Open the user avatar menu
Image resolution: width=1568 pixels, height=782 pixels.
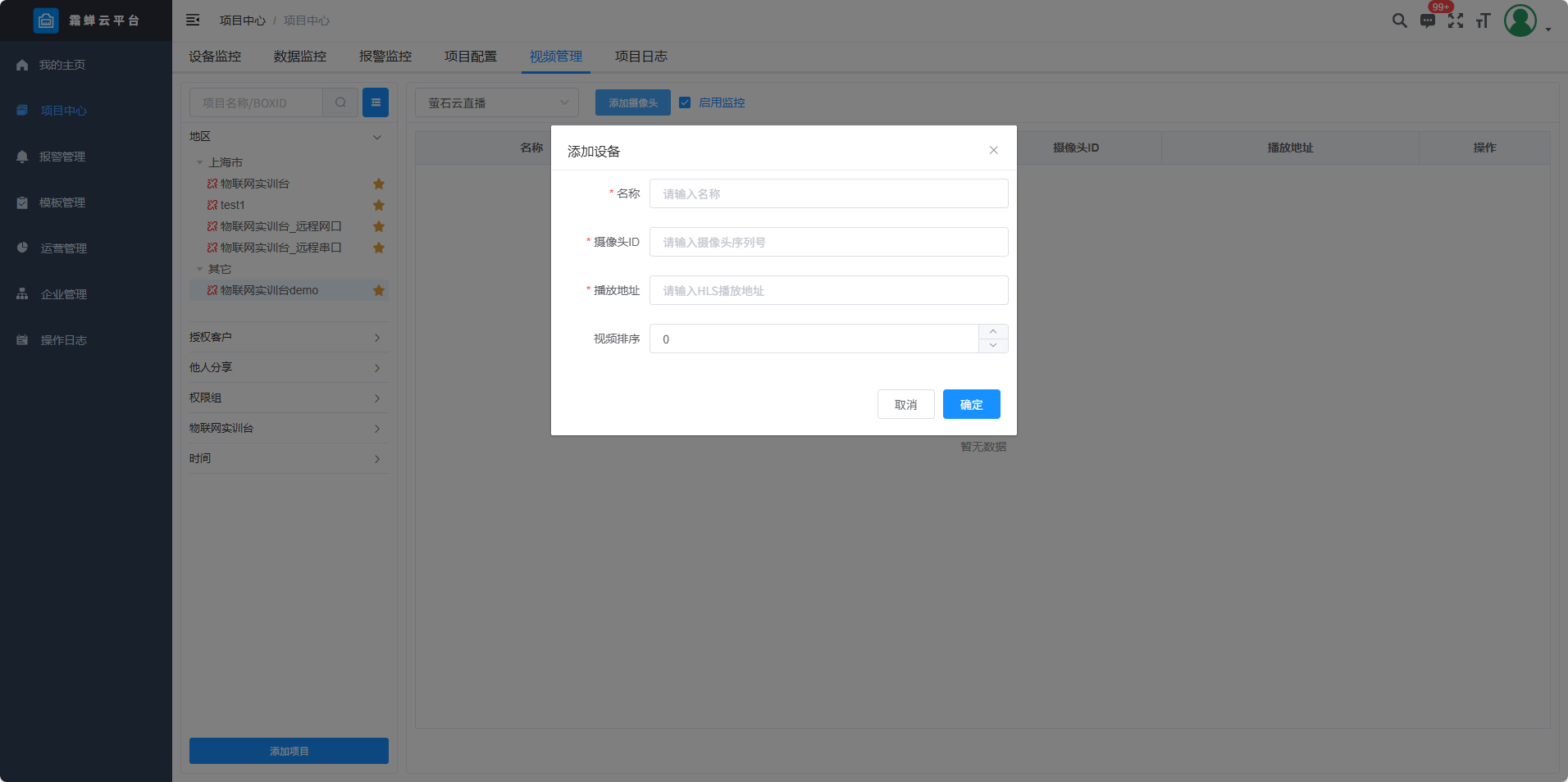1520,20
